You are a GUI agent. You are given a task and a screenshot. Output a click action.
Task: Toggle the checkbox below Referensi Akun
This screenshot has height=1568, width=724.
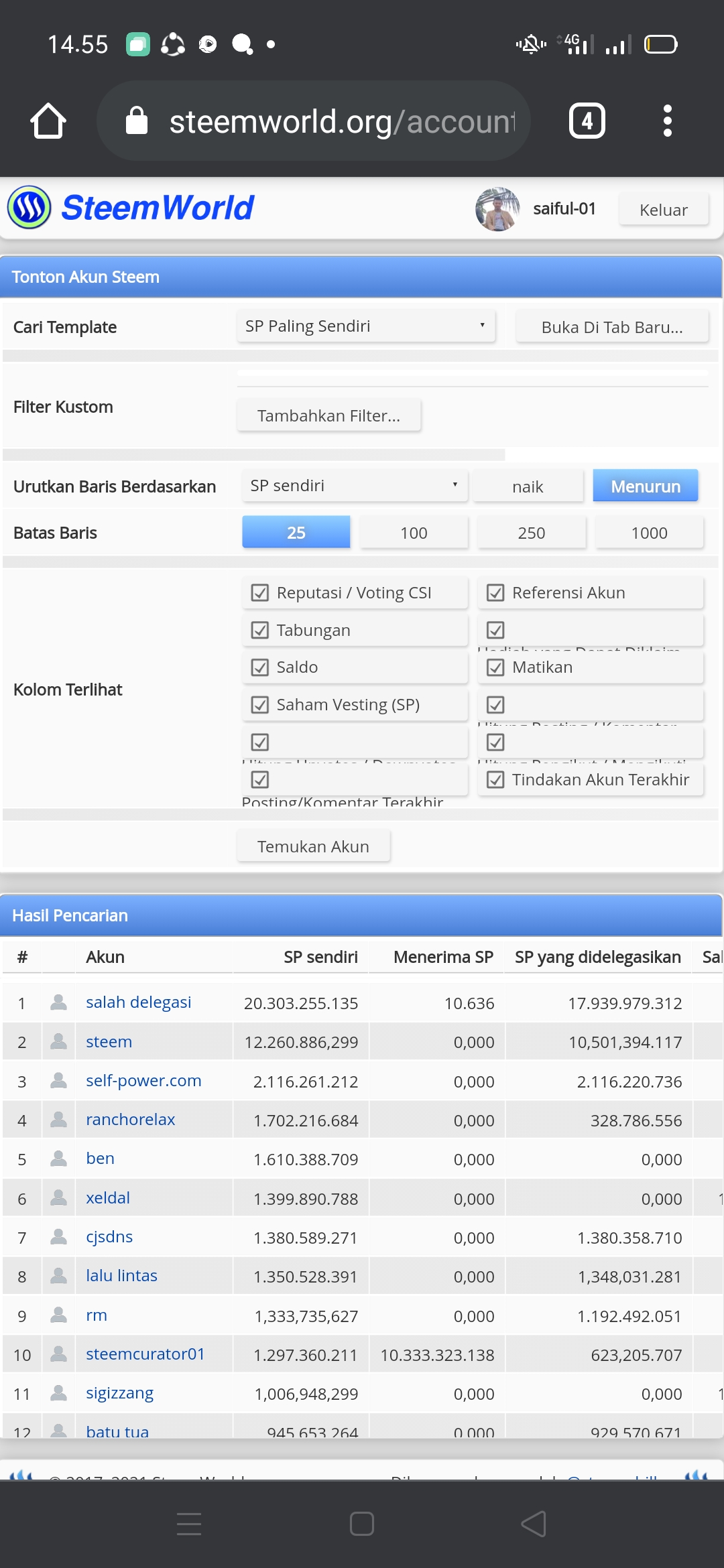tap(495, 631)
